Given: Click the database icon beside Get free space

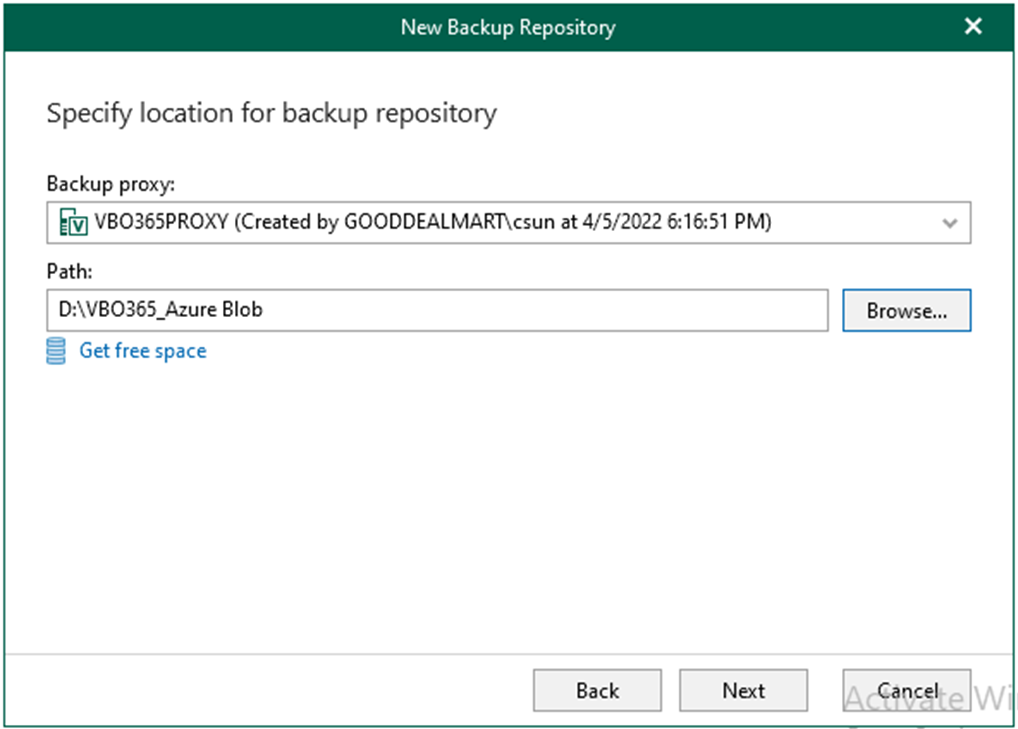Looking at the screenshot, I should 56,351.
